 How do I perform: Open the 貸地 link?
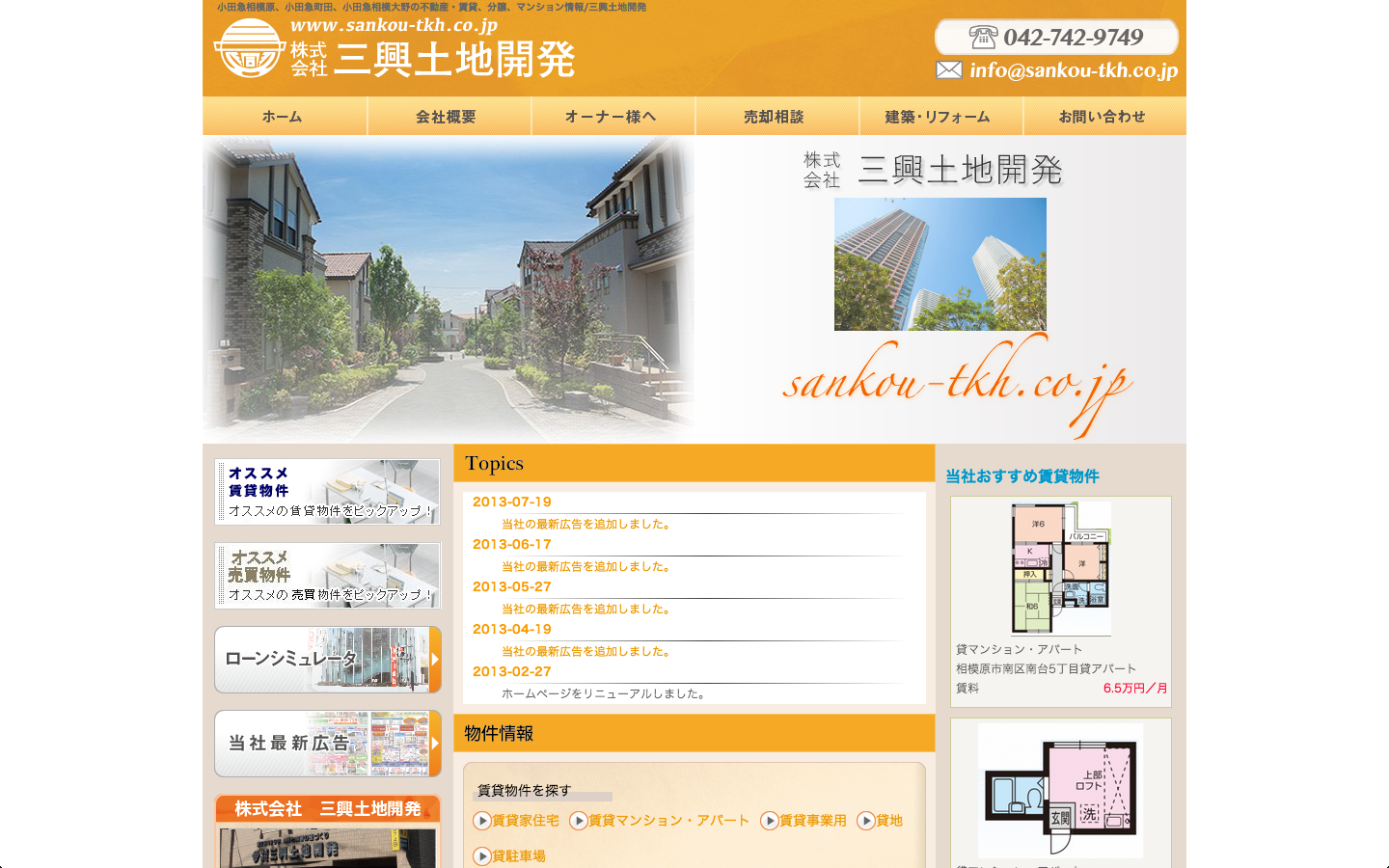[889, 821]
